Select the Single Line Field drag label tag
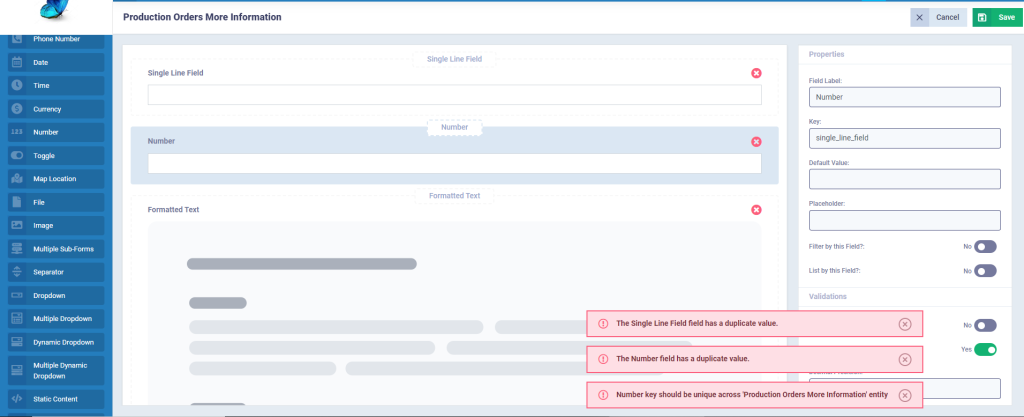 [455, 59]
